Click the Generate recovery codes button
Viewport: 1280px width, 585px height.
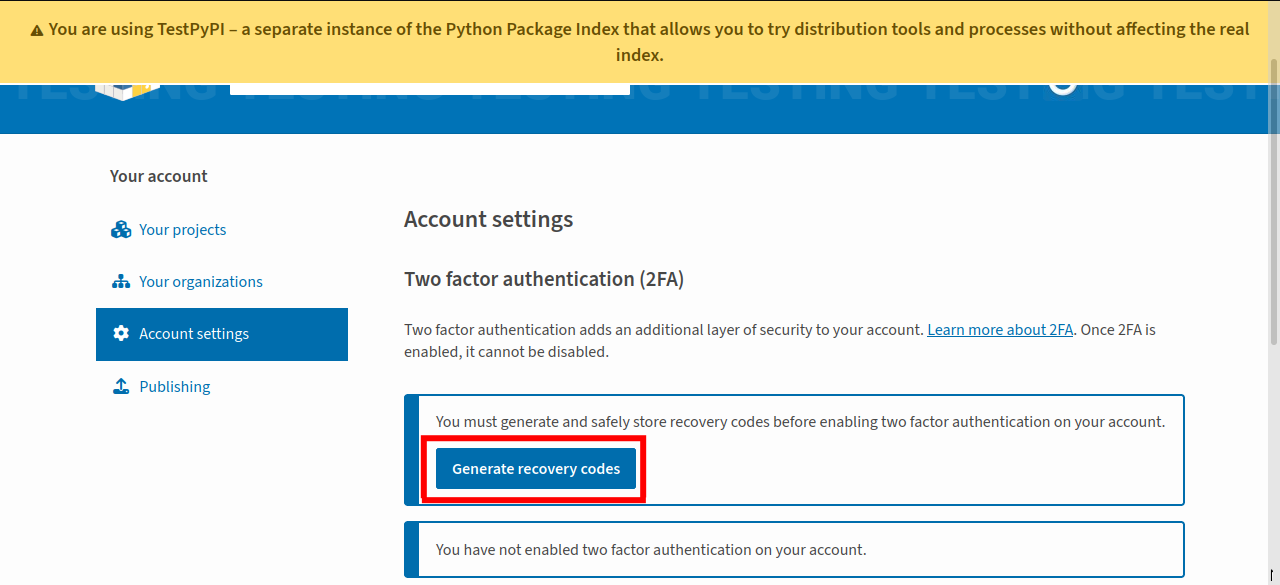click(536, 469)
